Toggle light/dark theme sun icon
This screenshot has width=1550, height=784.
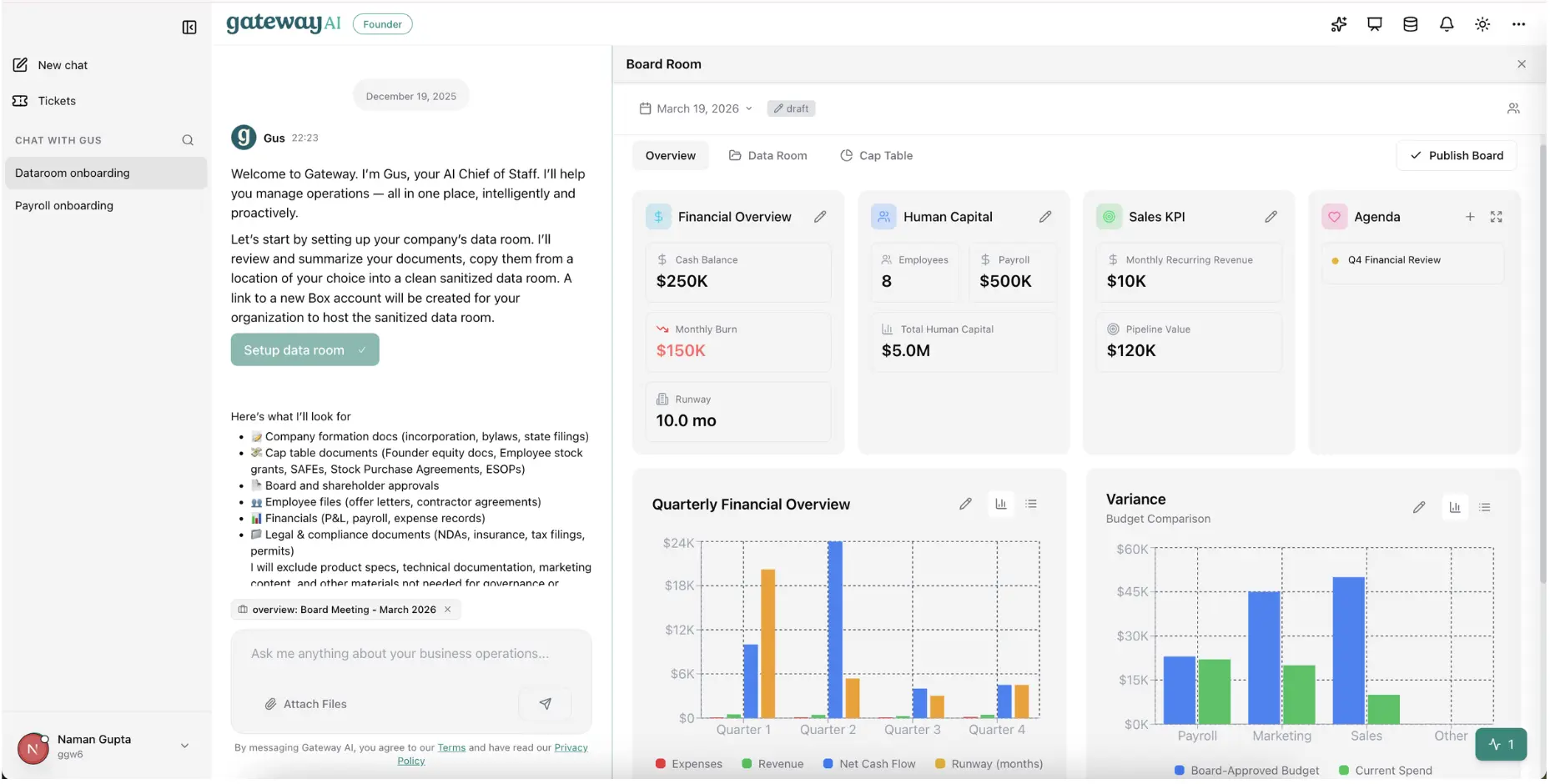coord(1482,24)
